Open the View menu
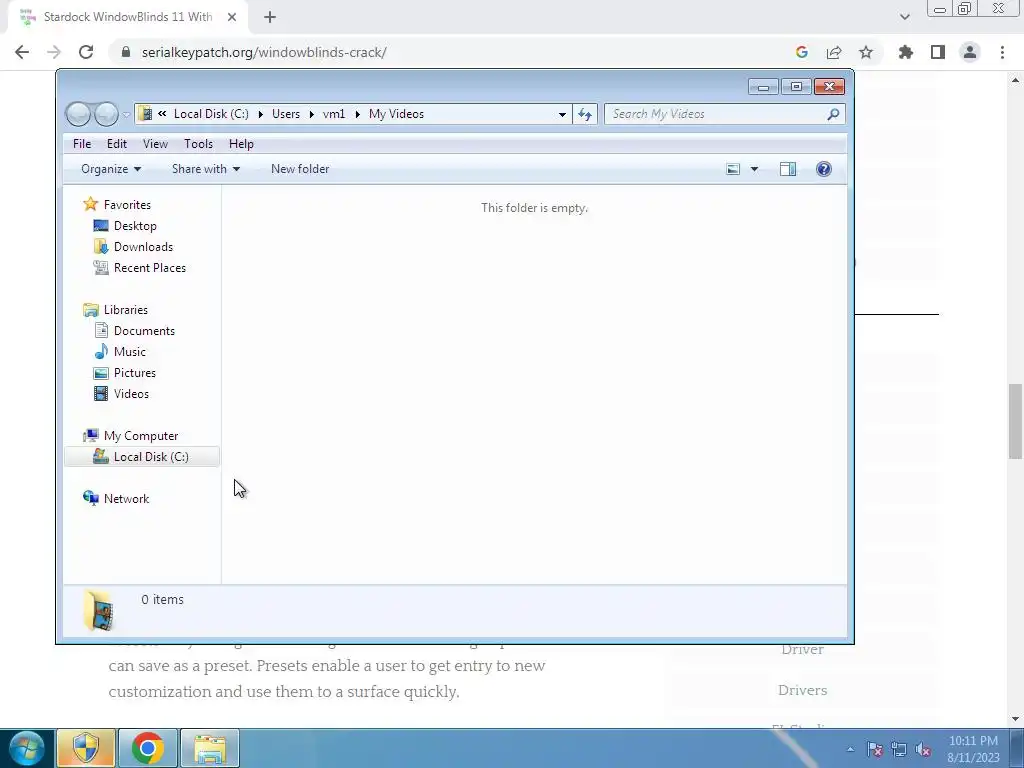 (155, 144)
